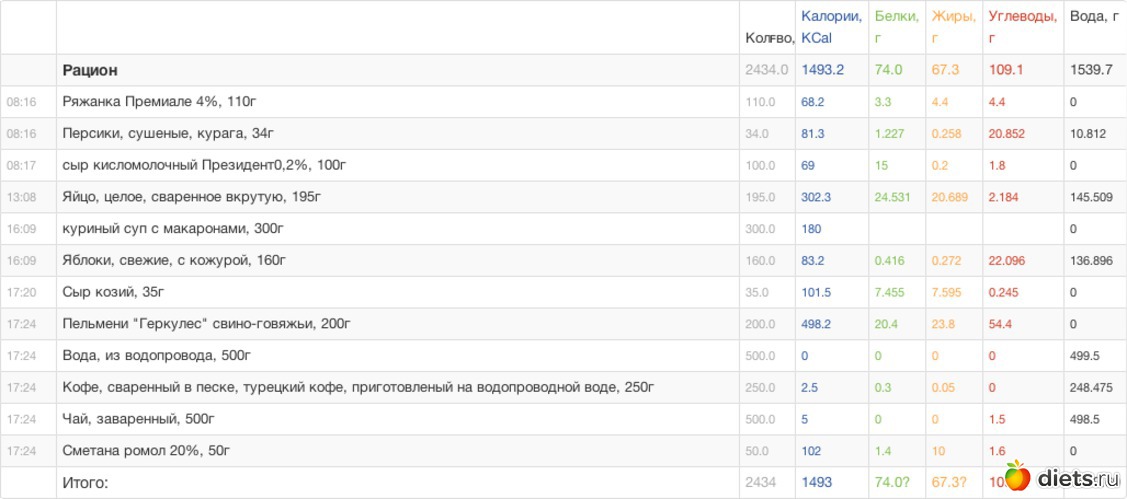Click the Итого: total row label
The width and height of the screenshot is (1127, 499).
tap(84, 483)
